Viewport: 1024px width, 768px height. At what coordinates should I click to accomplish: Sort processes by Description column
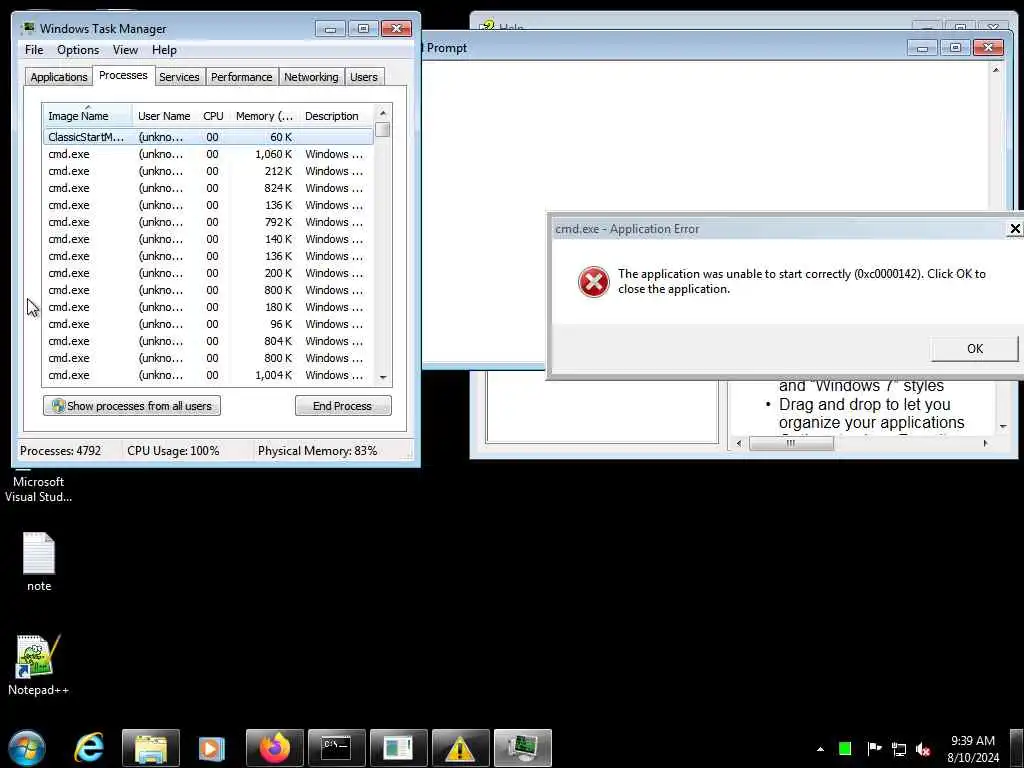(336, 116)
